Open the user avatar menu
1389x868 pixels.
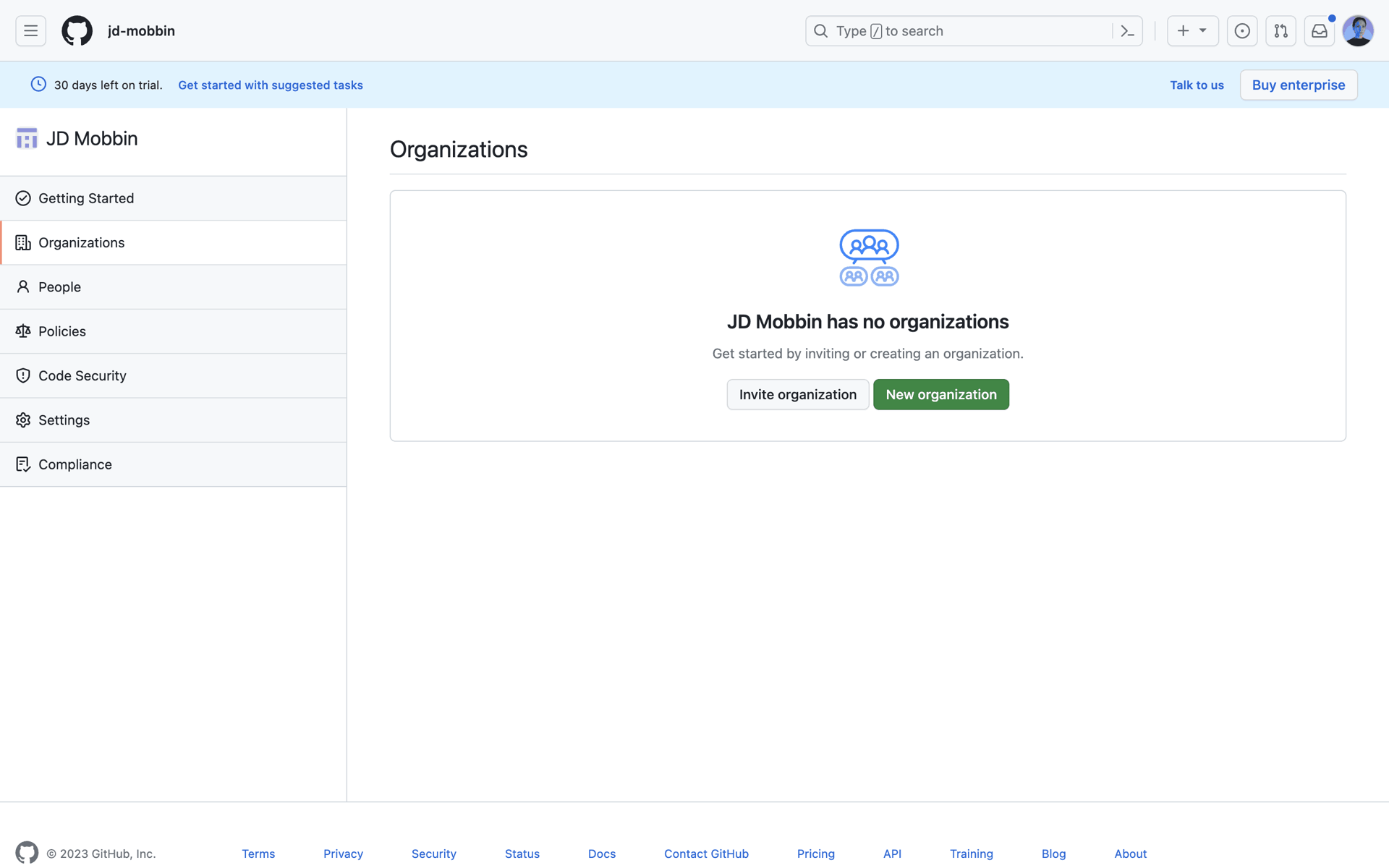tap(1358, 31)
